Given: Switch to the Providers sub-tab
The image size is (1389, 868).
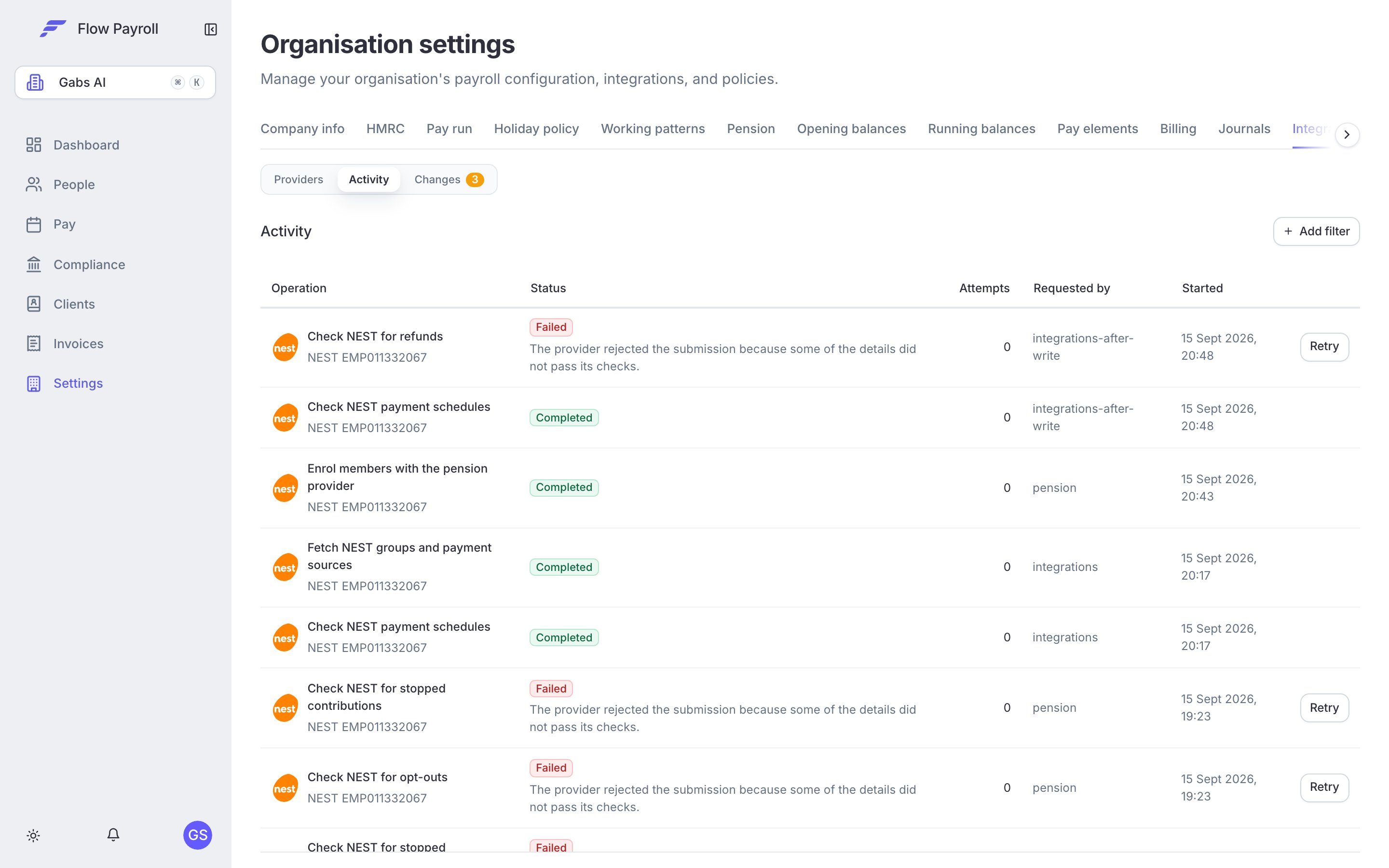Looking at the screenshot, I should coord(299,180).
